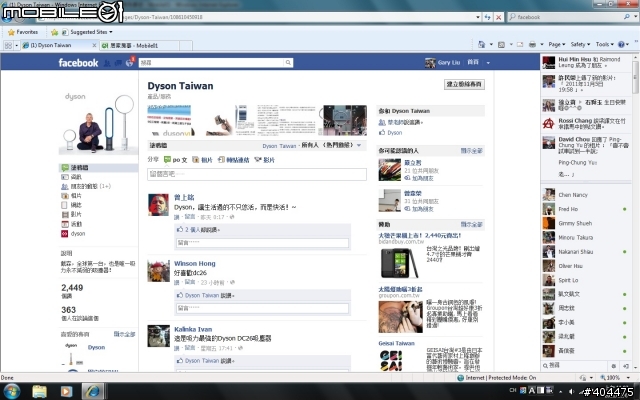Click the IE Help question mark icon
Viewport: 640px width, 400px height.
(621, 44)
